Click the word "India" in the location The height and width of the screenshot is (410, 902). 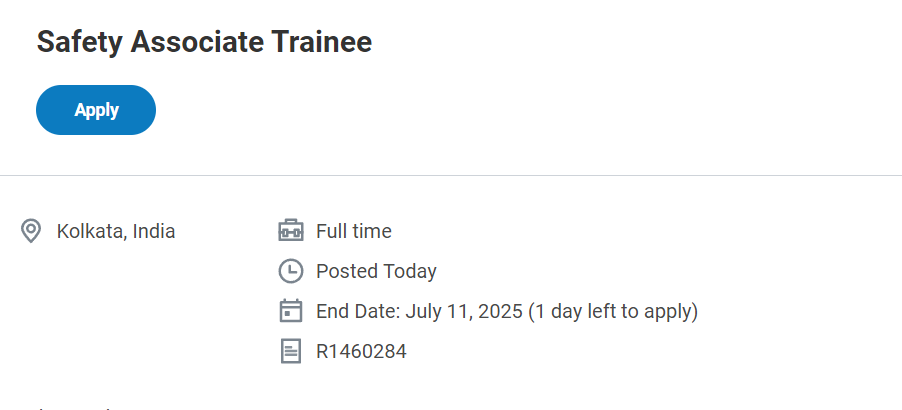click(154, 231)
